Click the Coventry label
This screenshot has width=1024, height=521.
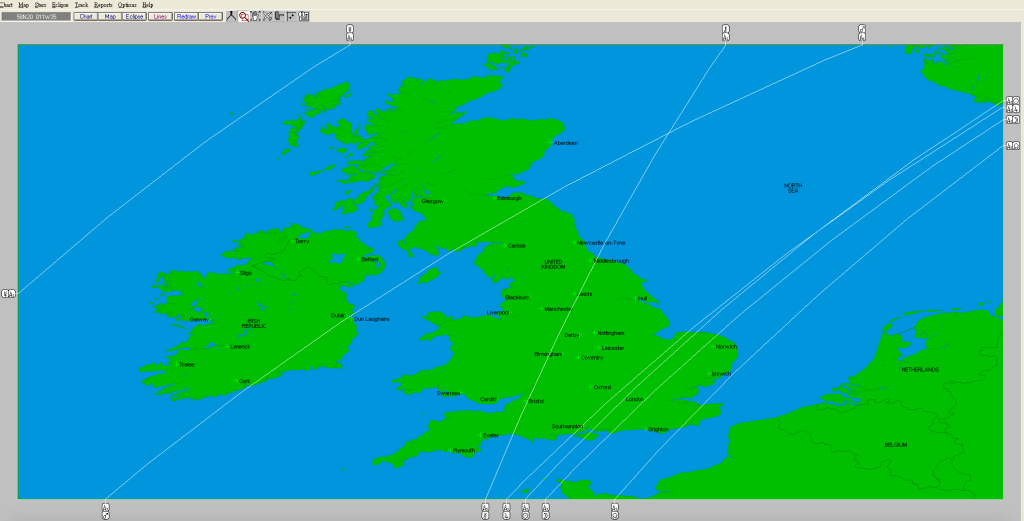pyautogui.click(x=592, y=358)
